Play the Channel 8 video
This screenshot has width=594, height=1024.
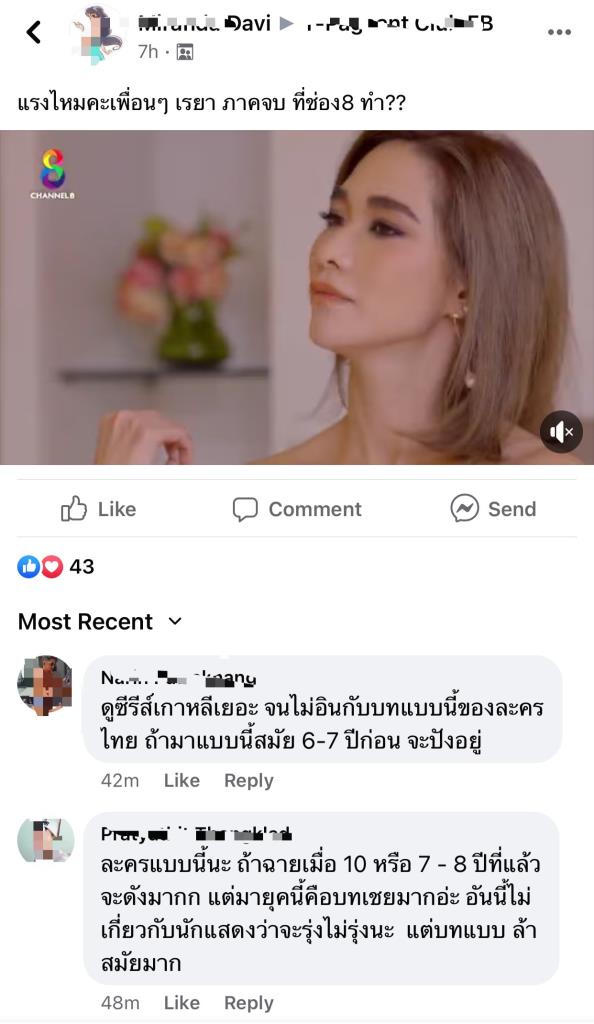[297, 298]
